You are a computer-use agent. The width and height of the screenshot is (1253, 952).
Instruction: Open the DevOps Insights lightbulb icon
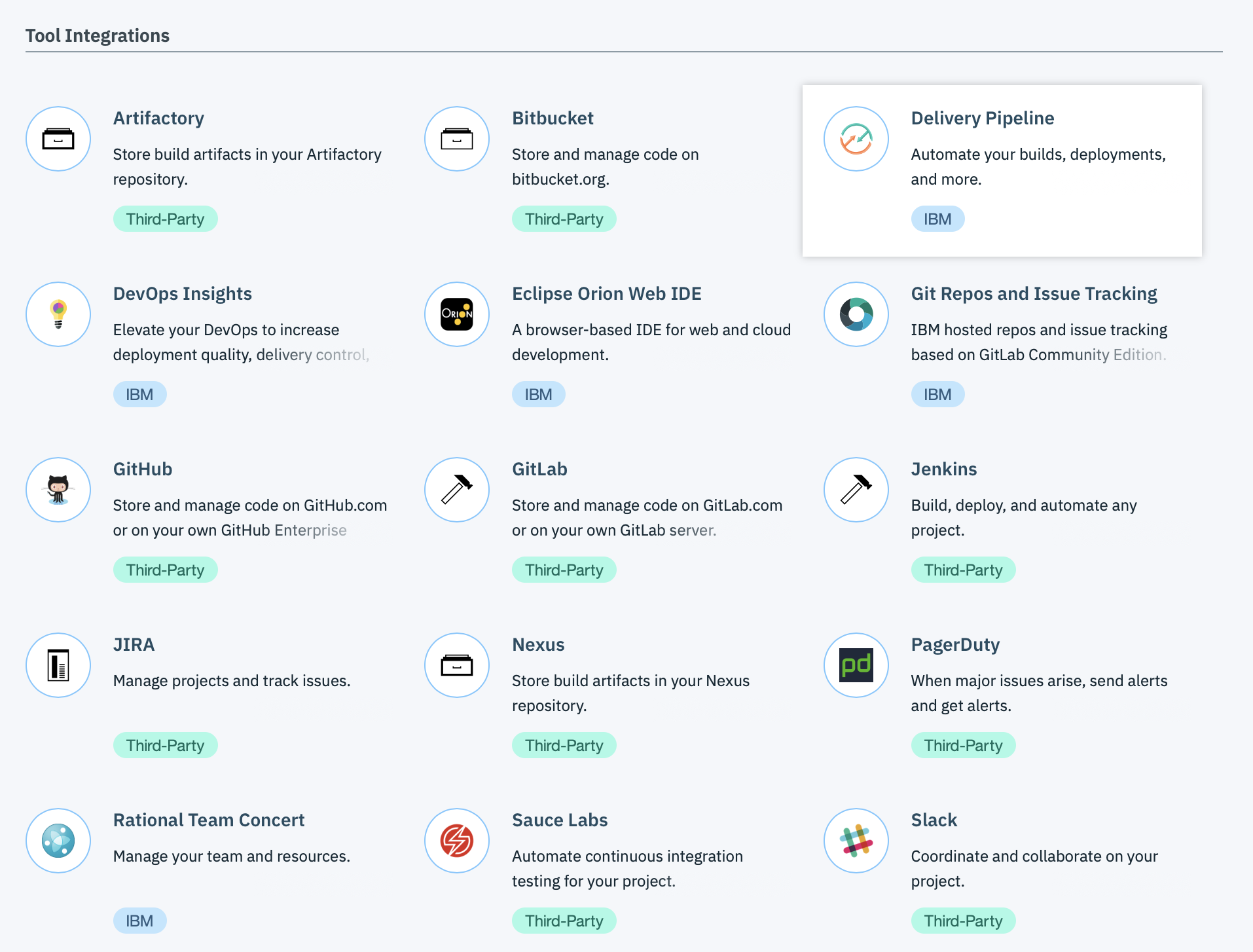tap(58, 314)
